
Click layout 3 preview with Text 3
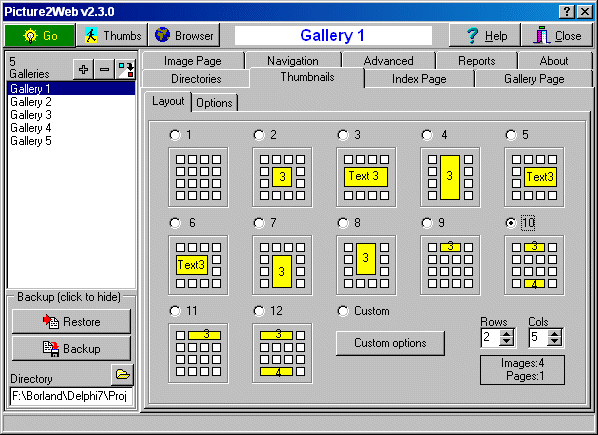point(366,177)
